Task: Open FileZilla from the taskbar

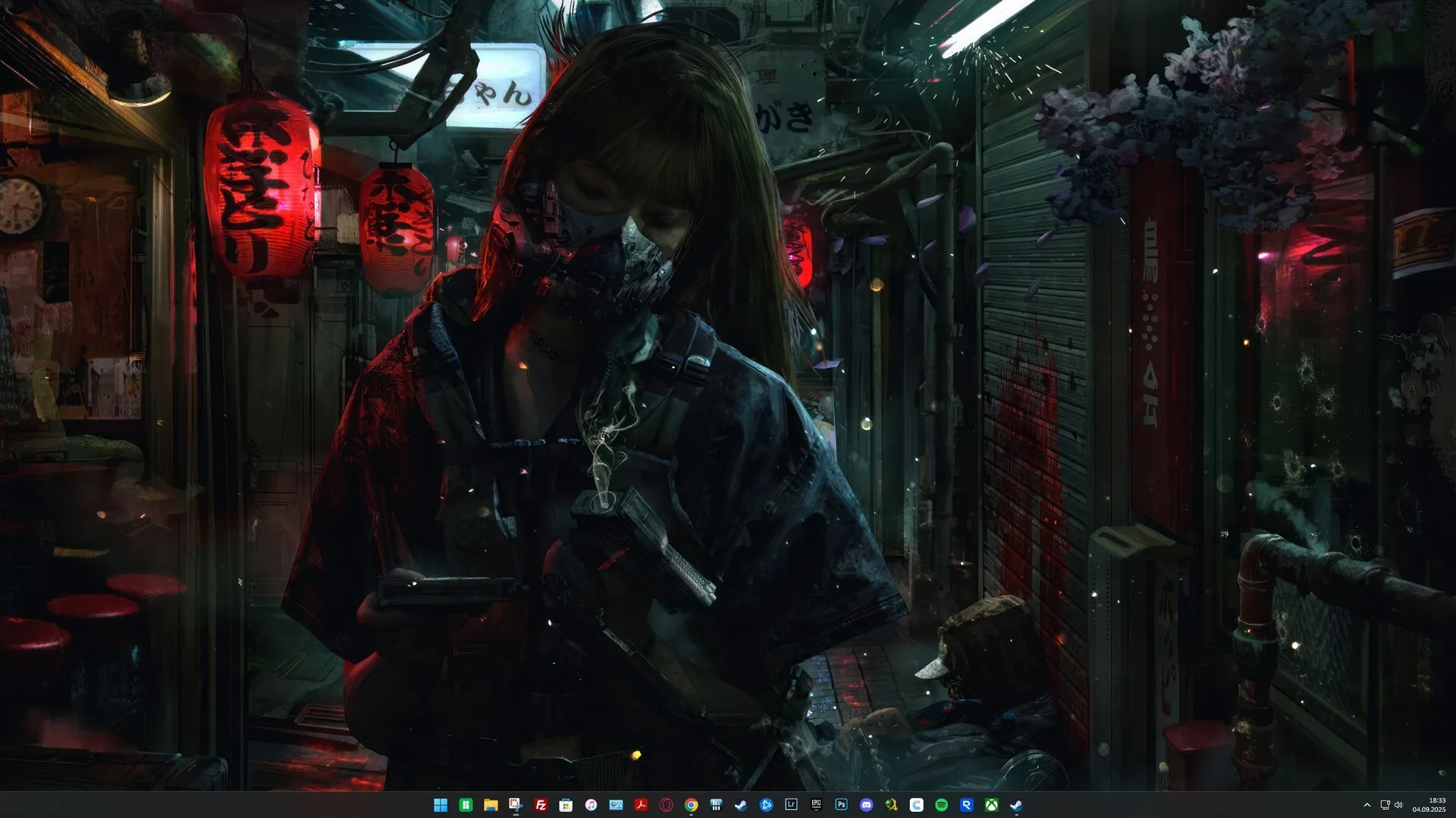Action: click(x=541, y=805)
